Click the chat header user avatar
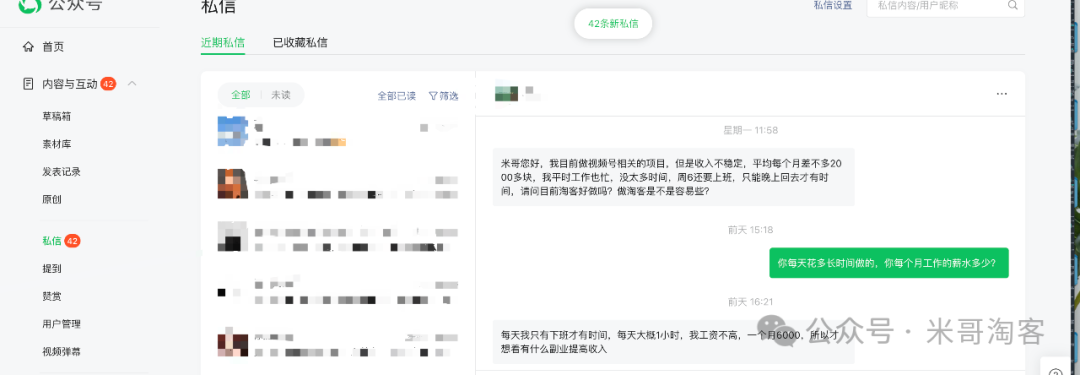The image size is (1080, 375). click(506, 93)
